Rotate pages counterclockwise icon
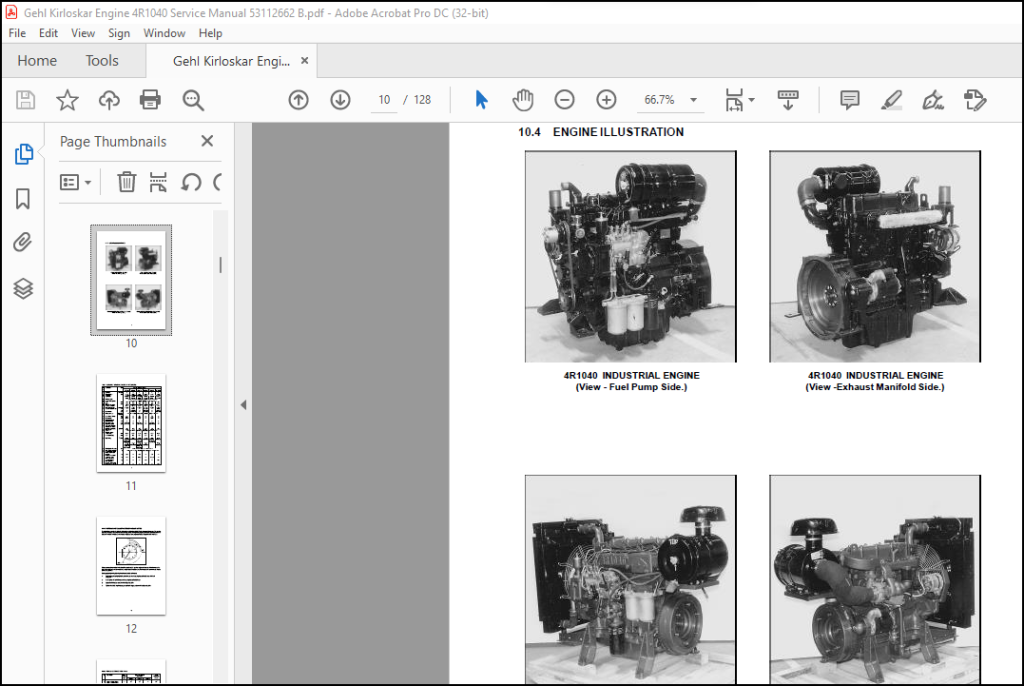This screenshot has height=686, width=1024. [191, 182]
